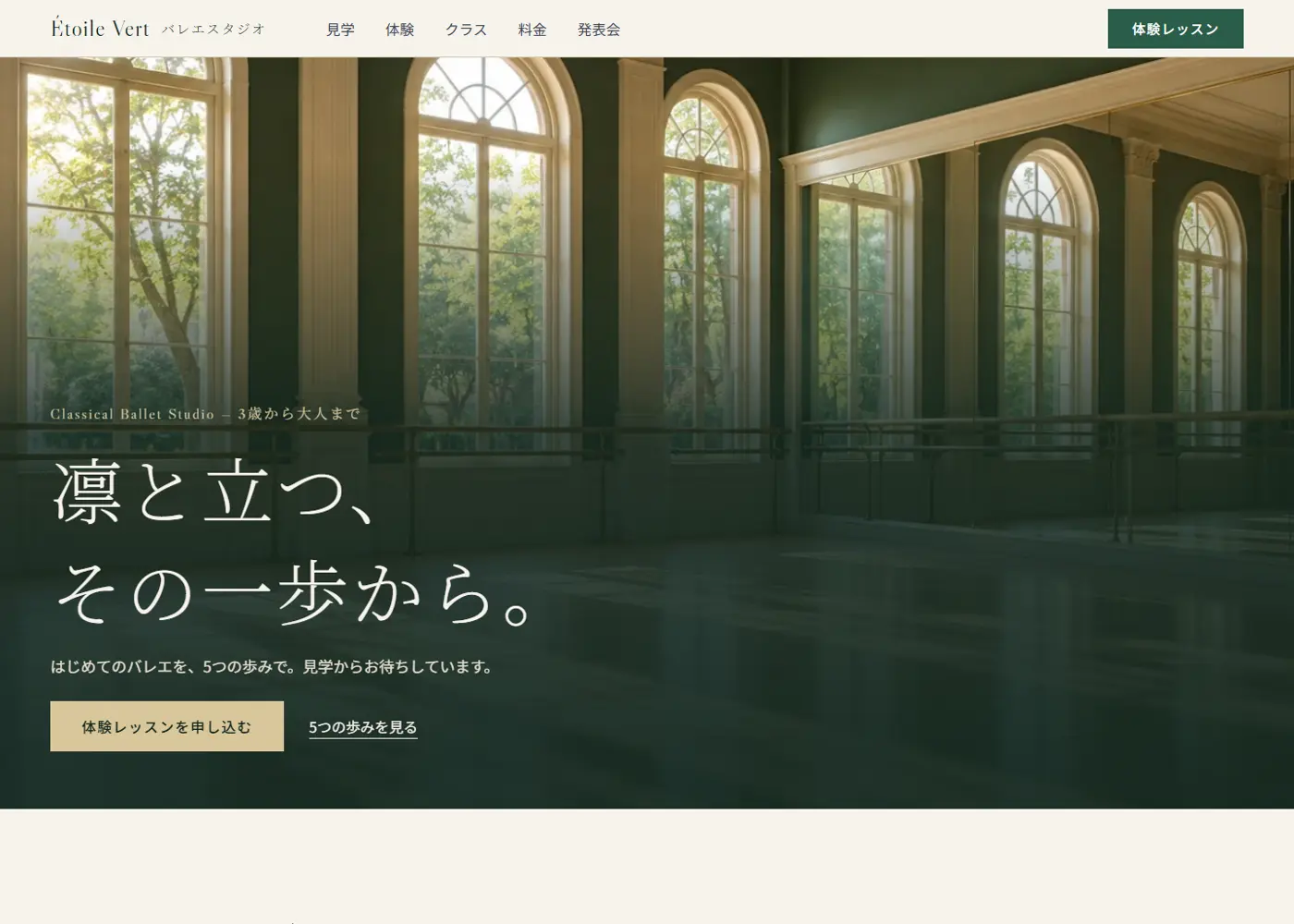Viewport: 1294px width, 924px height.
Task: Click the headline 凛と立つ、
Action: point(214,492)
